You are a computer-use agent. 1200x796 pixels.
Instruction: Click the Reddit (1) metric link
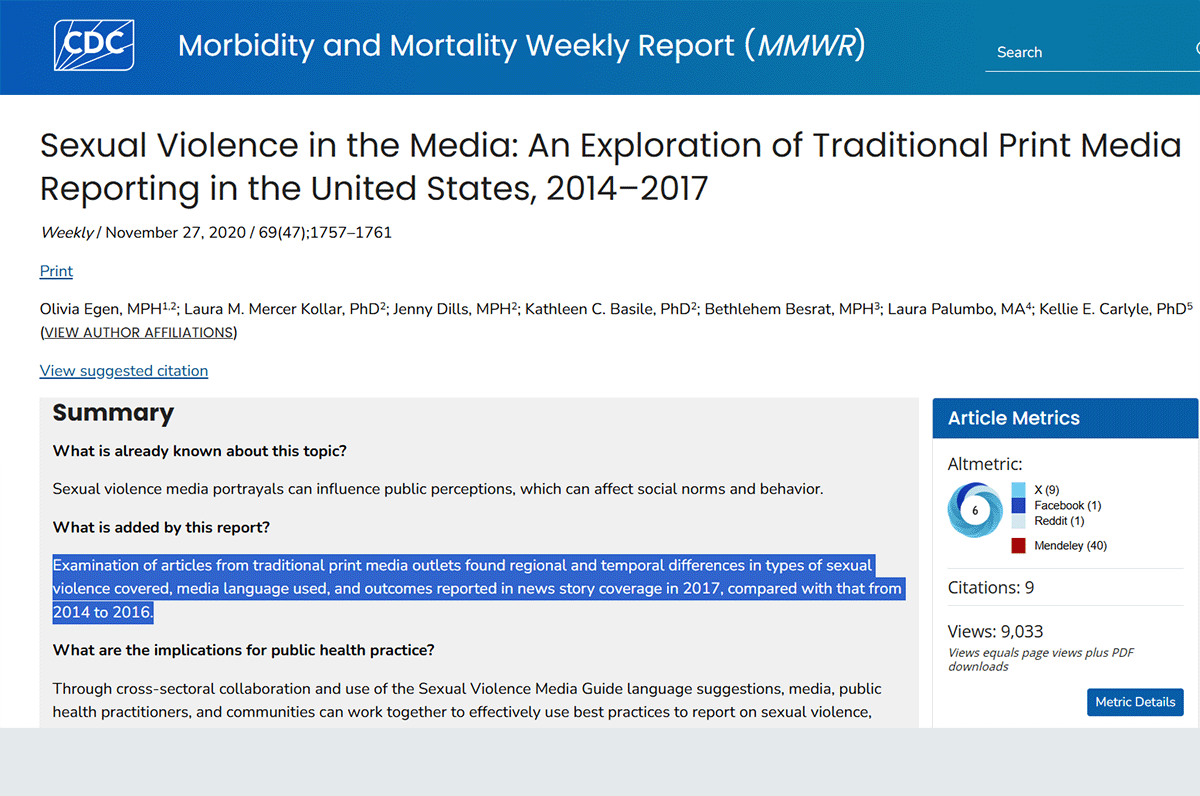pyautogui.click(x=1058, y=521)
